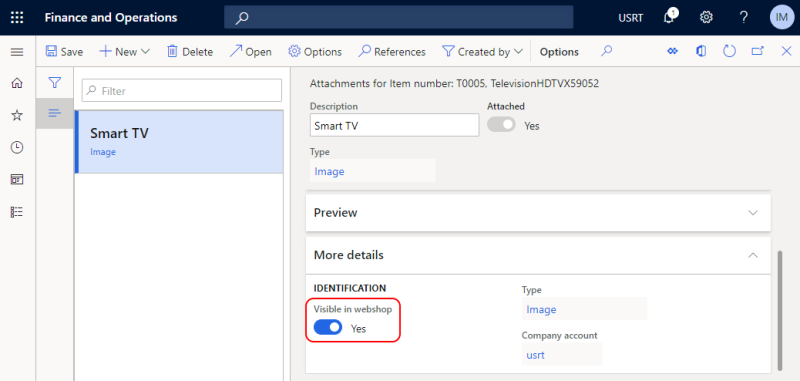Image resolution: width=800 pixels, height=381 pixels.
Task: Click the global search box
Action: (398, 17)
